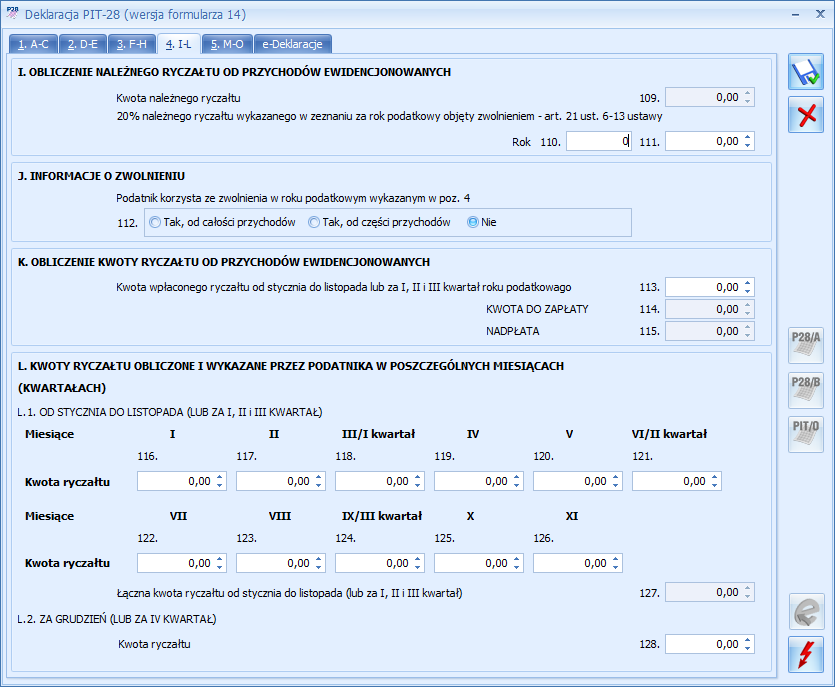Click the PIT-28 window title icon
835x687 pixels.
(x=12, y=13)
